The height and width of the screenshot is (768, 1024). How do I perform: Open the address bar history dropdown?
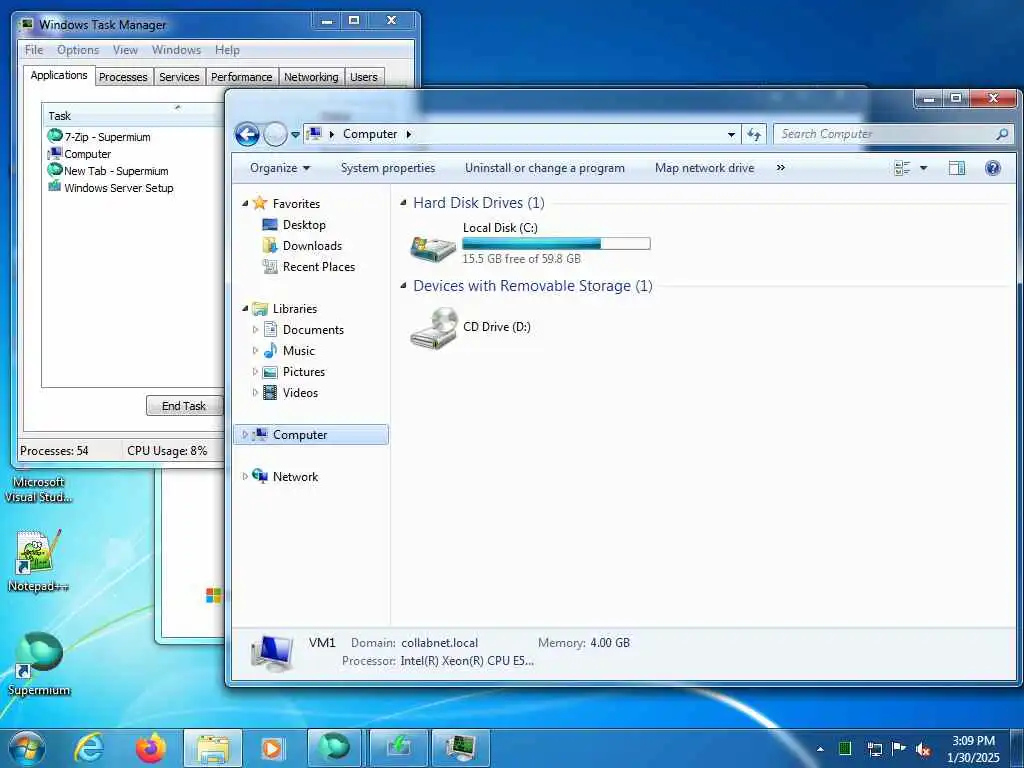(731, 135)
